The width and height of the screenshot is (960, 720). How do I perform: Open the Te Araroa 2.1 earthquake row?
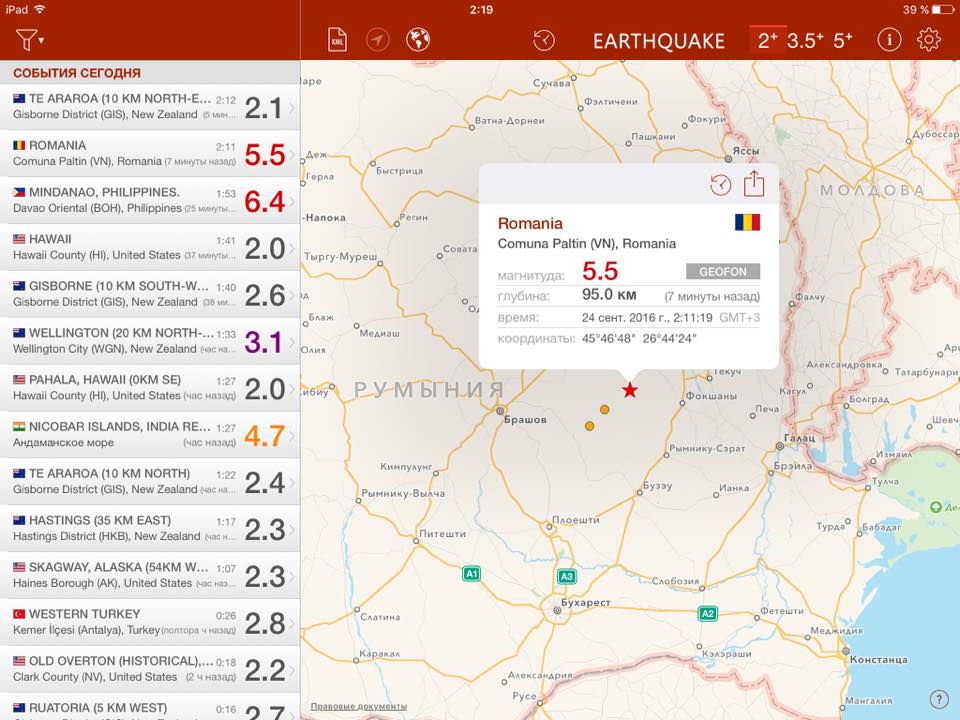(x=150, y=107)
